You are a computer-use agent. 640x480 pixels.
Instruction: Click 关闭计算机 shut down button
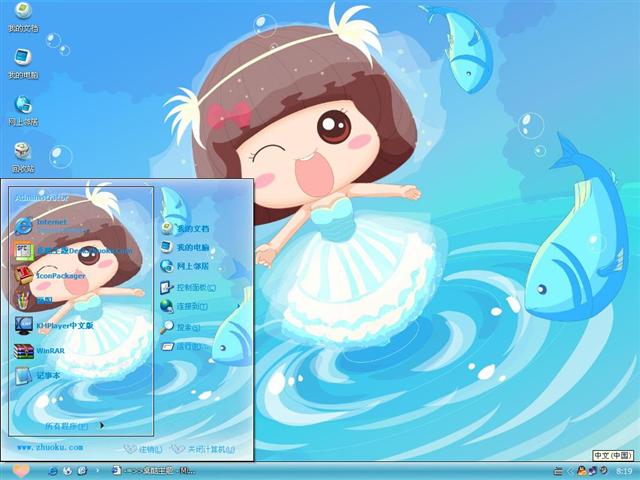(x=202, y=449)
